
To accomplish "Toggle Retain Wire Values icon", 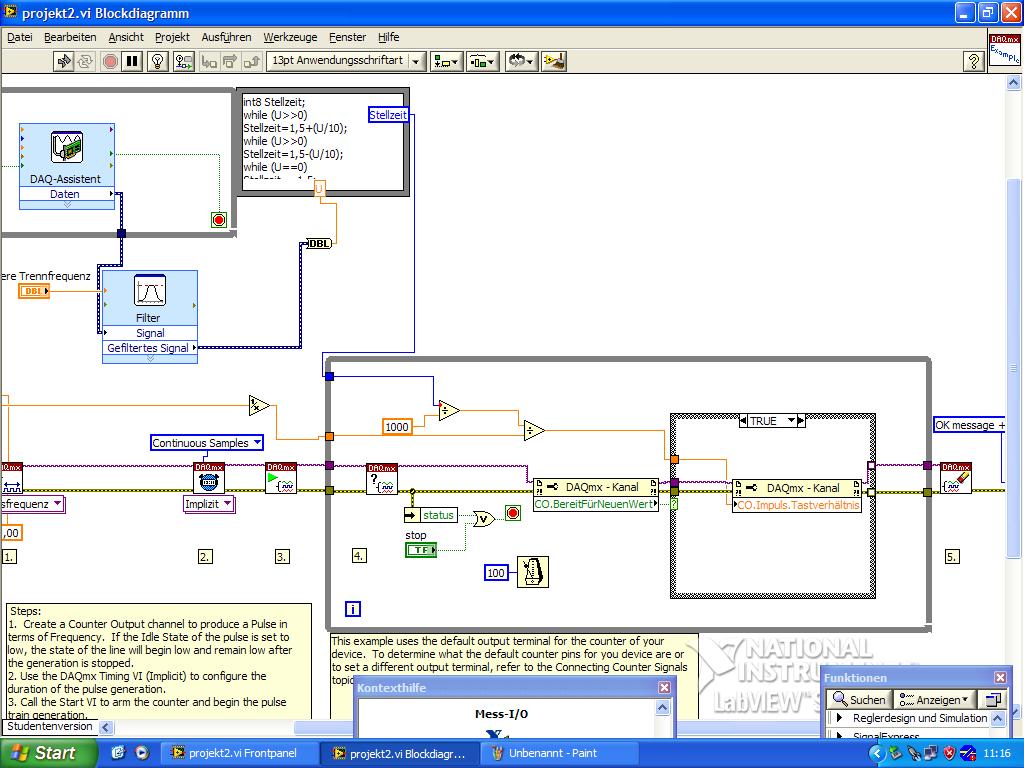I will click(x=184, y=61).
